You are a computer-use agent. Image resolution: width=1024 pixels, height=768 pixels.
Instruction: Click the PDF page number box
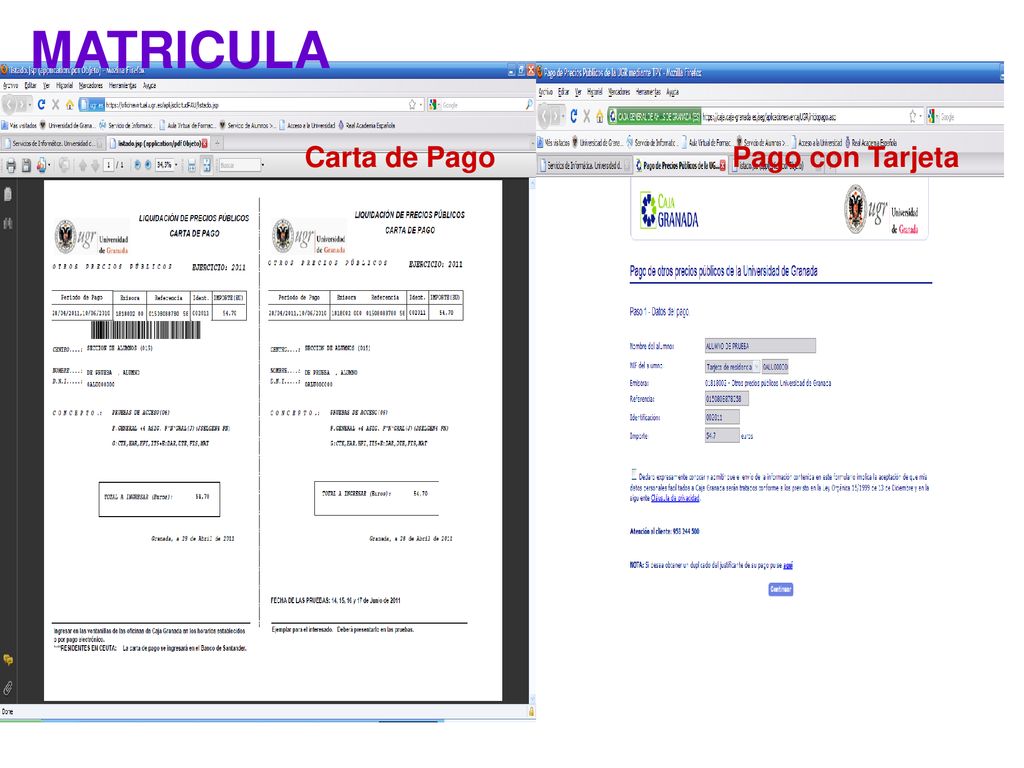pyautogui.click(x=108, y=166)
